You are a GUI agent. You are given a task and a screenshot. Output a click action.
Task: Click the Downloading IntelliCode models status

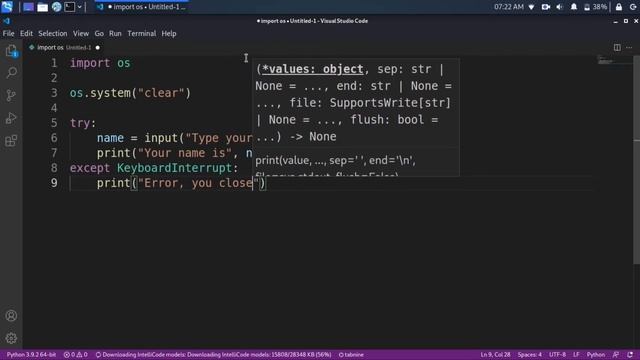[x=213, y=355]
